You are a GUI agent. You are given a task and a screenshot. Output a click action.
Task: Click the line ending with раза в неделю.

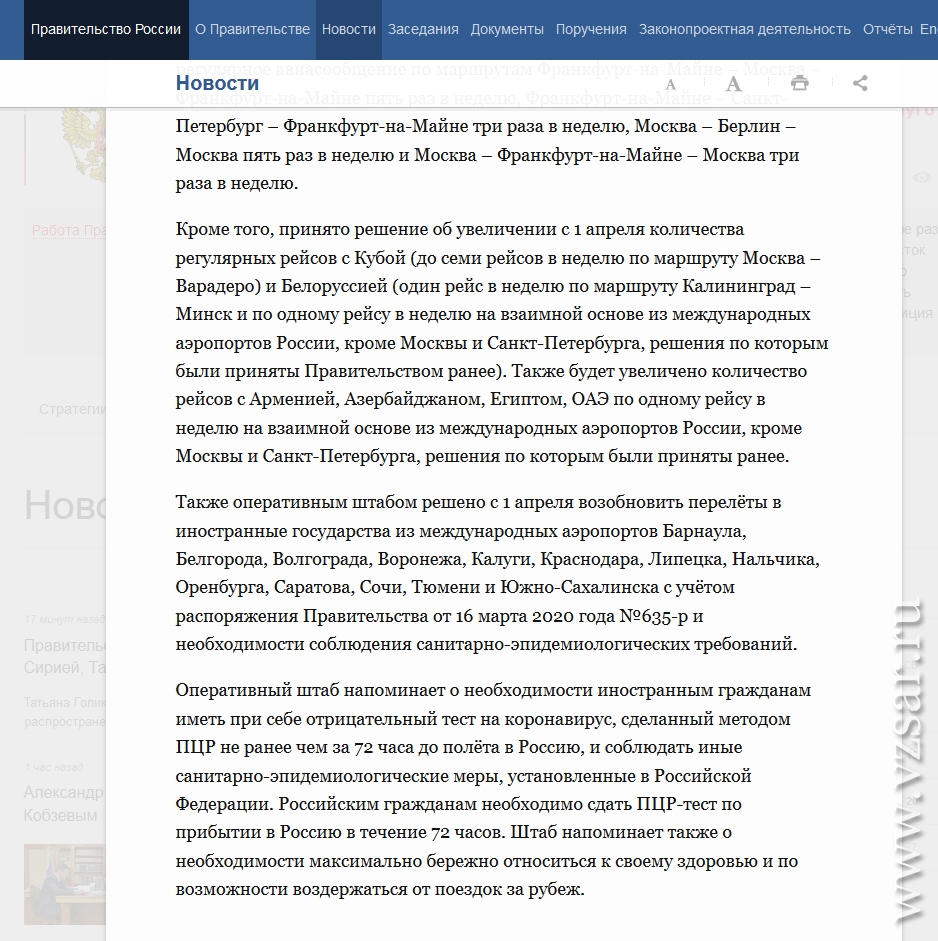pos(236,183)
